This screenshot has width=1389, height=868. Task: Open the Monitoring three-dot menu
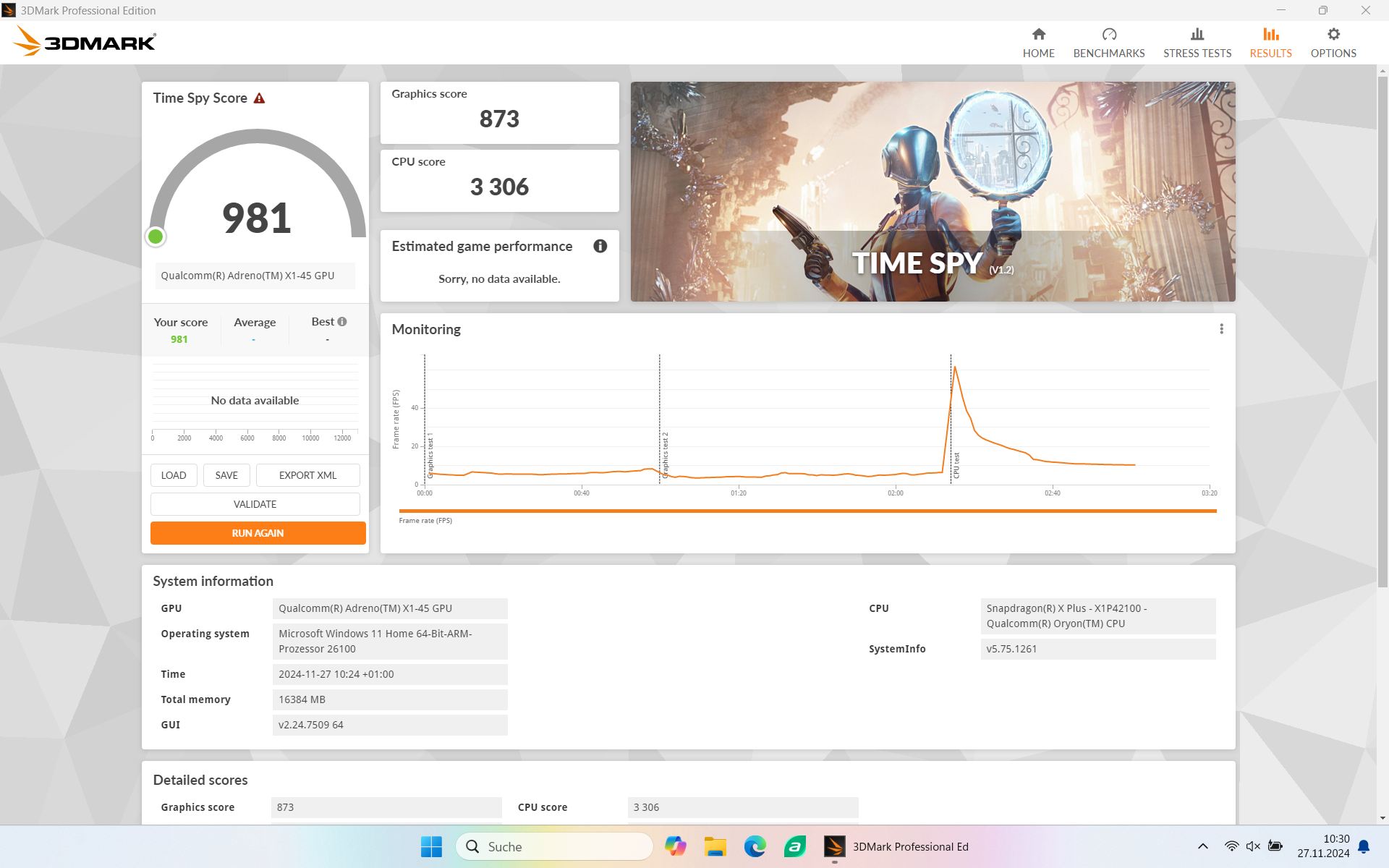click(1221, 329)
